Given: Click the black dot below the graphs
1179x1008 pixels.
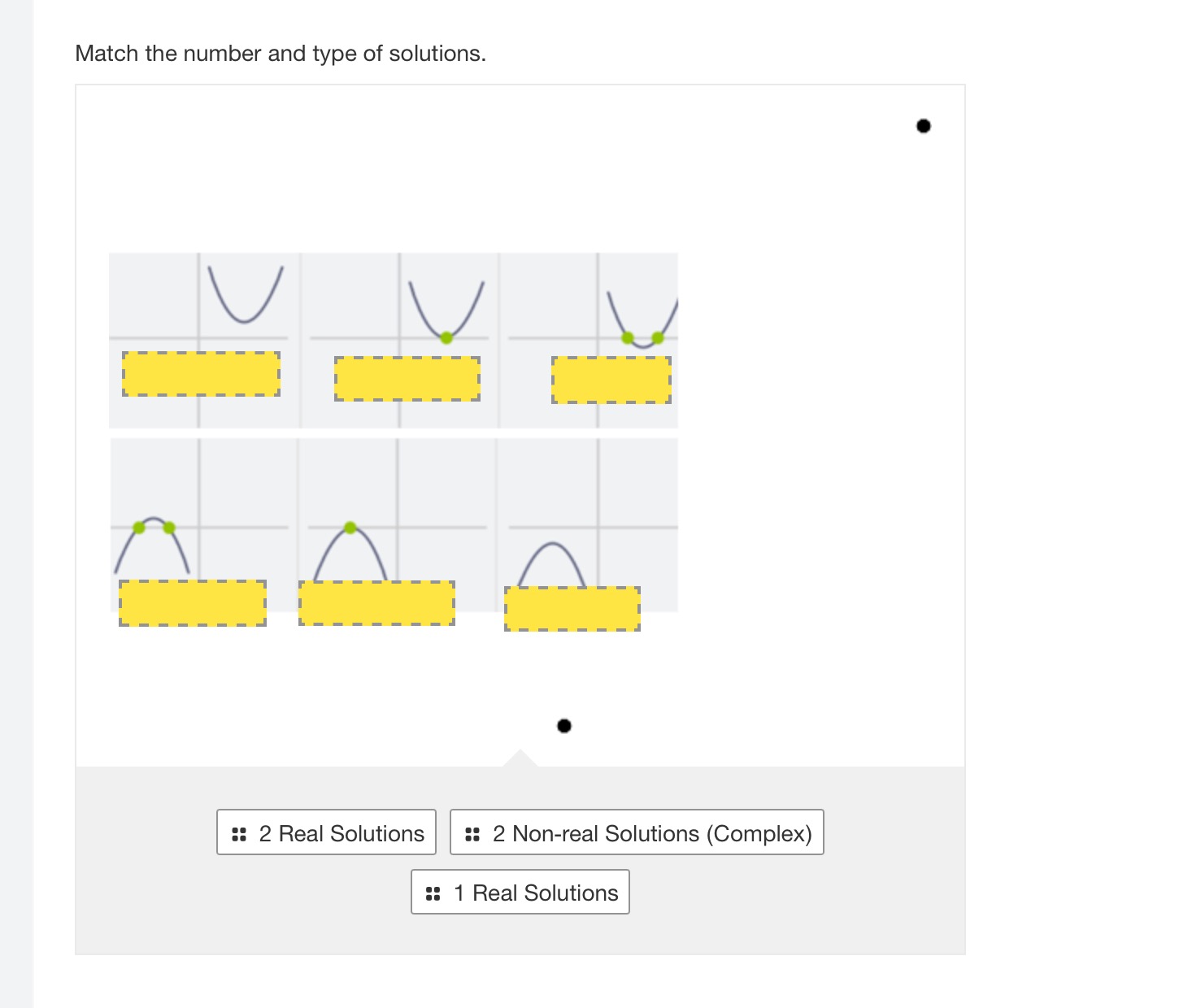Looking at the screenshot, I should pos(564,726).
